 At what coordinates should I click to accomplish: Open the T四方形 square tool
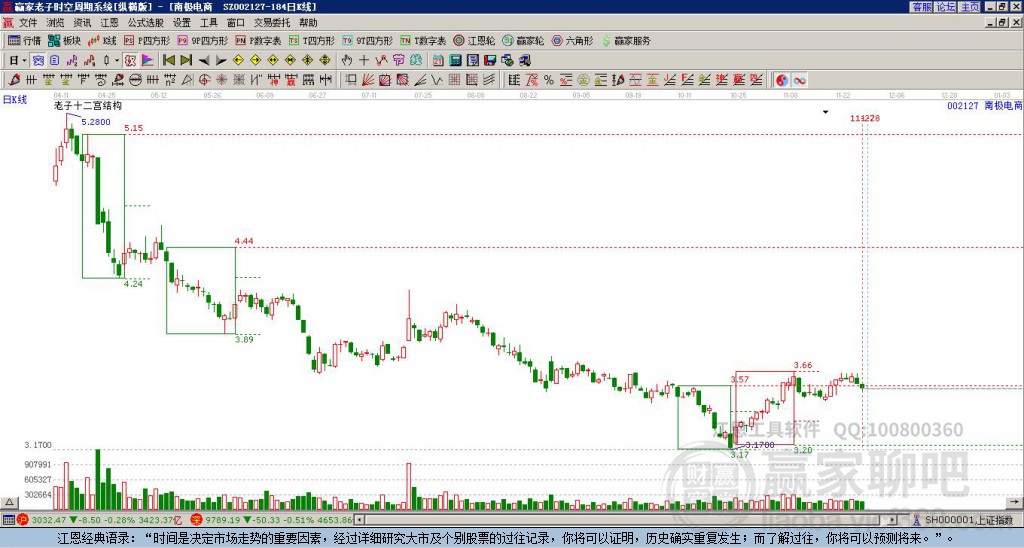coord(312,40)
